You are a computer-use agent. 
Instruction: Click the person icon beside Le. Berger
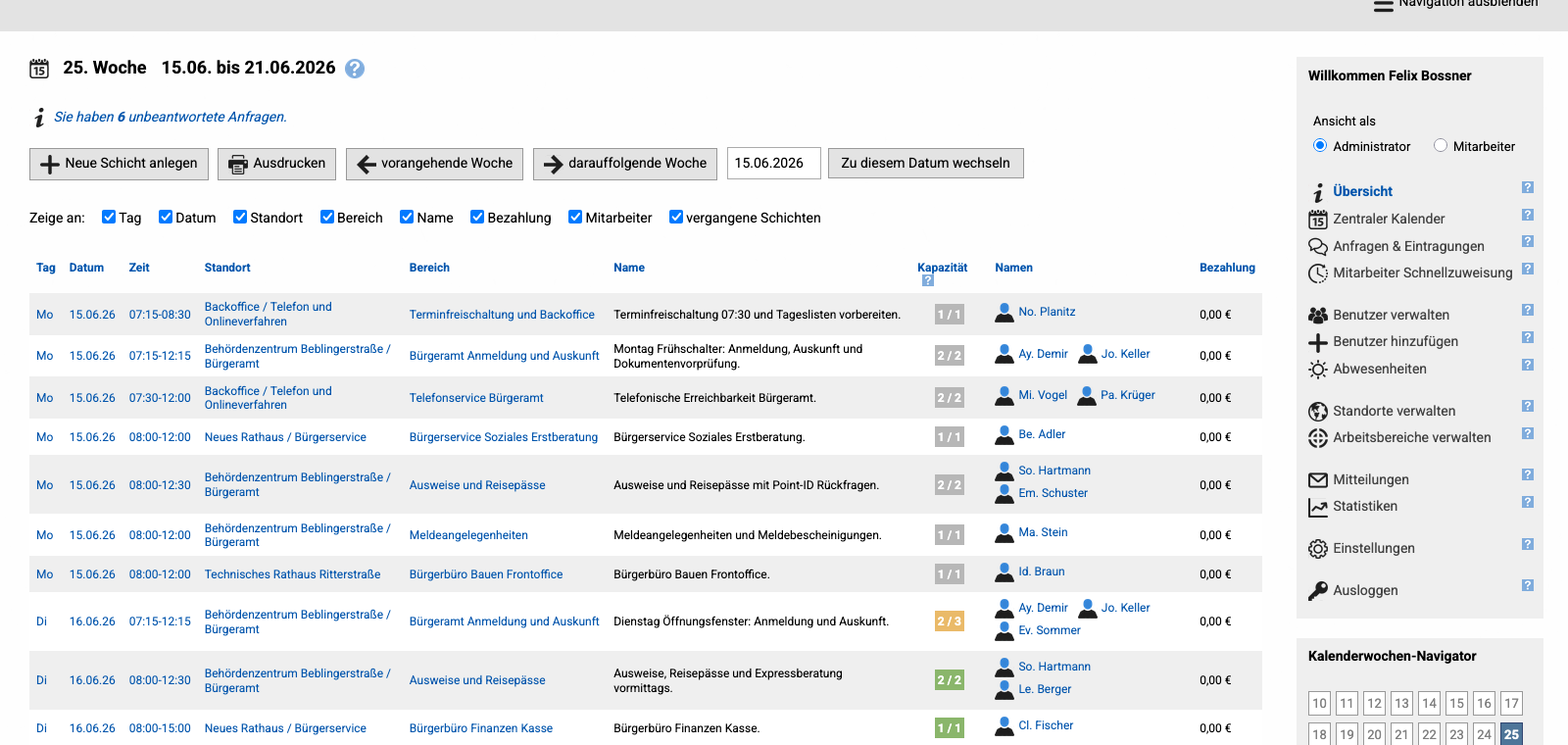click(x=1004, y=690)
